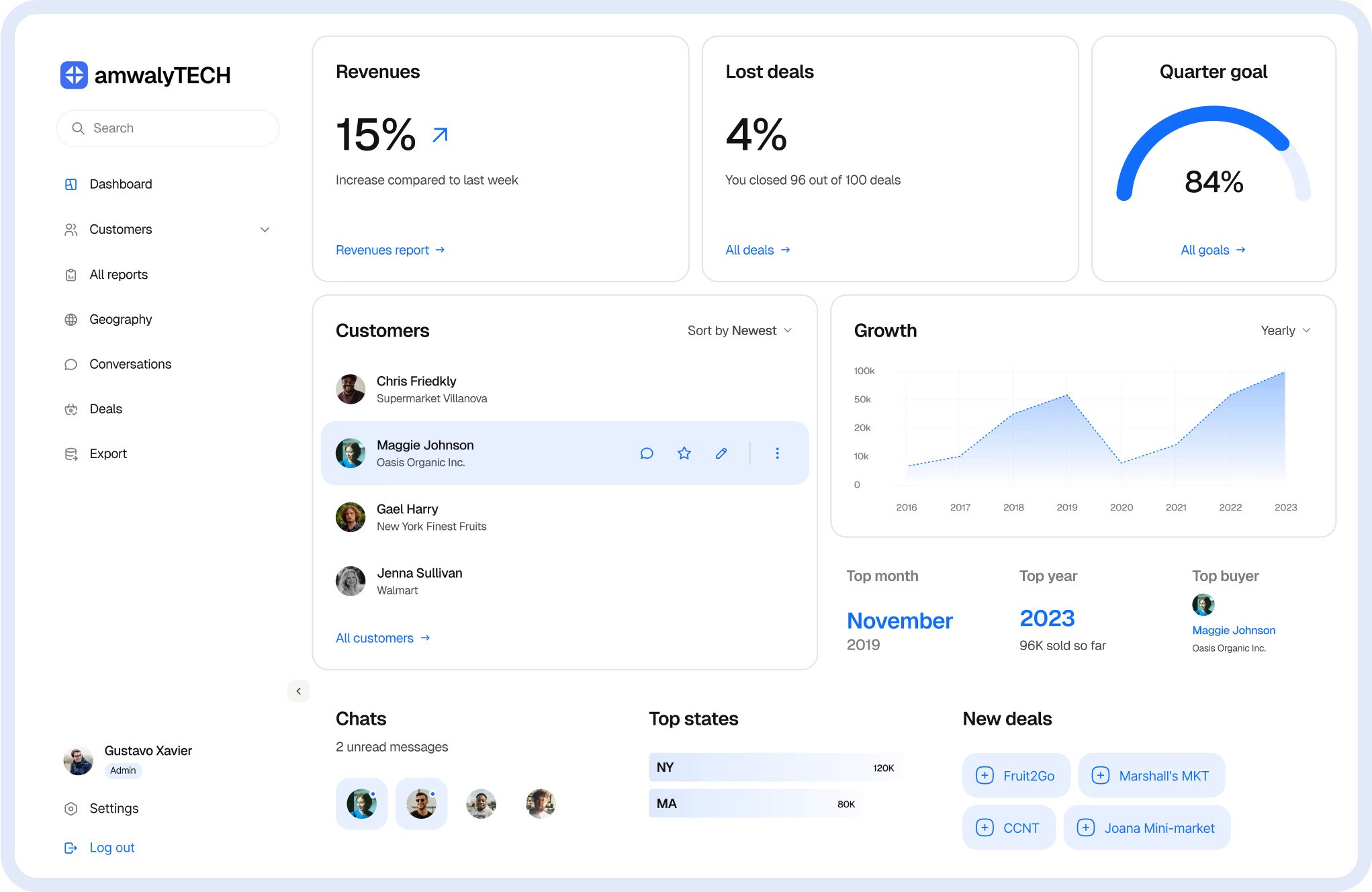The width and height of the screenshot is (1372, 892).
Task: Expand the Customers sidebar section
Action: click(x=265, y=230)
